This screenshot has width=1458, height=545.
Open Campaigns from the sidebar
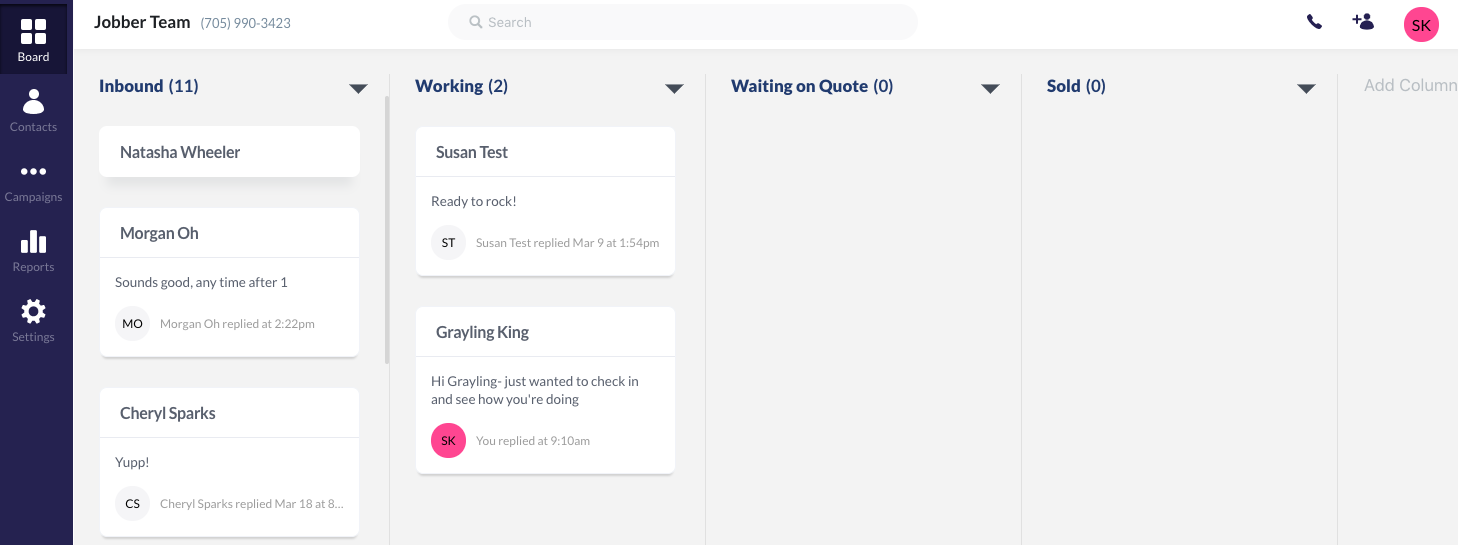point(33,180)
